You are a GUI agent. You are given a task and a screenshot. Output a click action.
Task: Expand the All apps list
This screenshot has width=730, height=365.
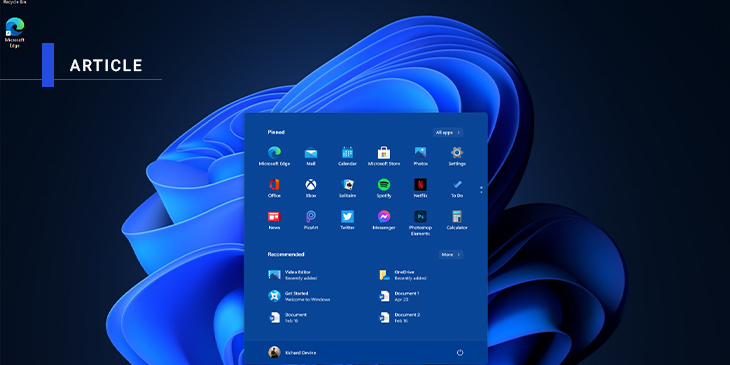447,133
